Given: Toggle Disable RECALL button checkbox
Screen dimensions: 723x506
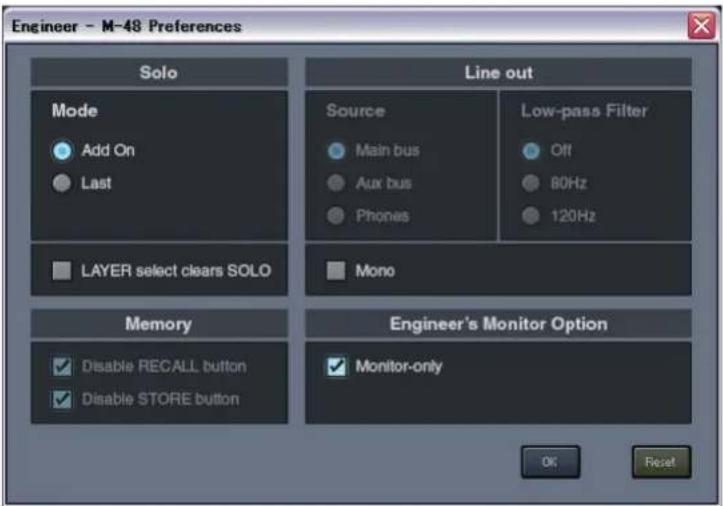Looking at the screenshot, I should click(x=62, y=367).
